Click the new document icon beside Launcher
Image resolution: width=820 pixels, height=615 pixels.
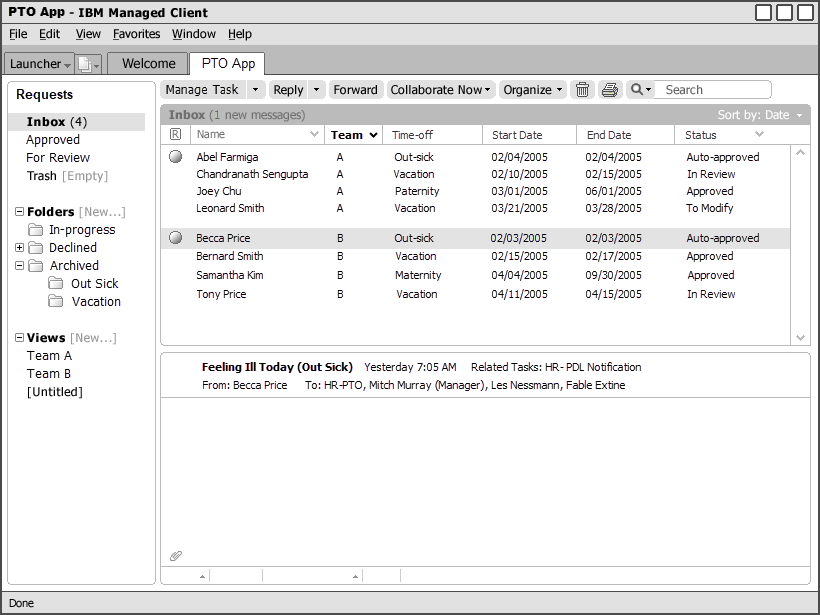click(84, 64)
